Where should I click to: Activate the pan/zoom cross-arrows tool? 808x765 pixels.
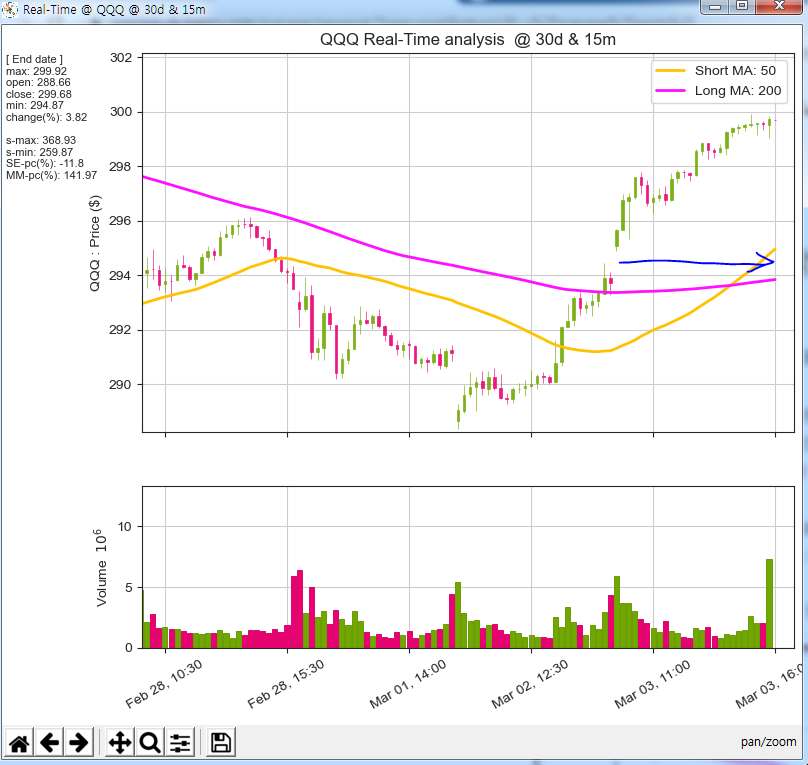(120, 742)
